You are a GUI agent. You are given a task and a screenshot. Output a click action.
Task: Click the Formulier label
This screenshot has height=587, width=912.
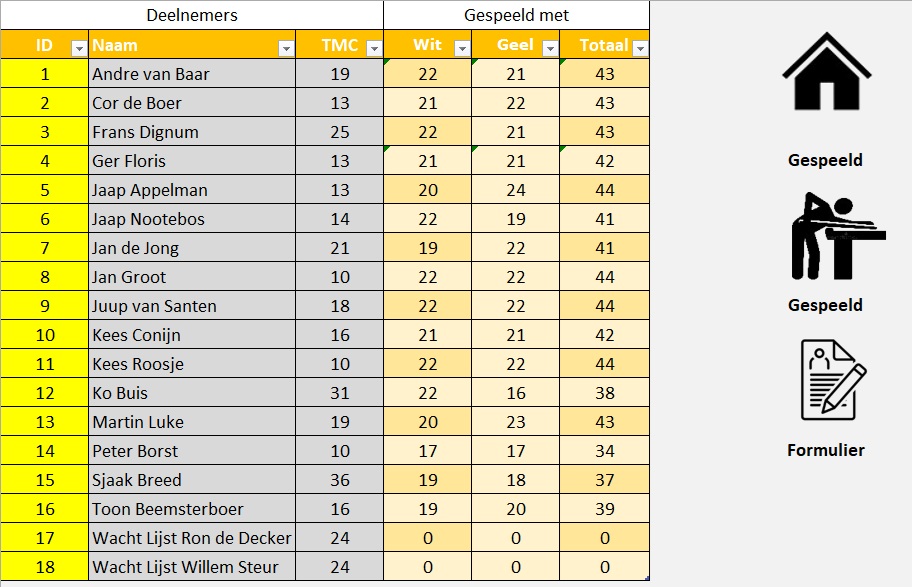(825, 450)
